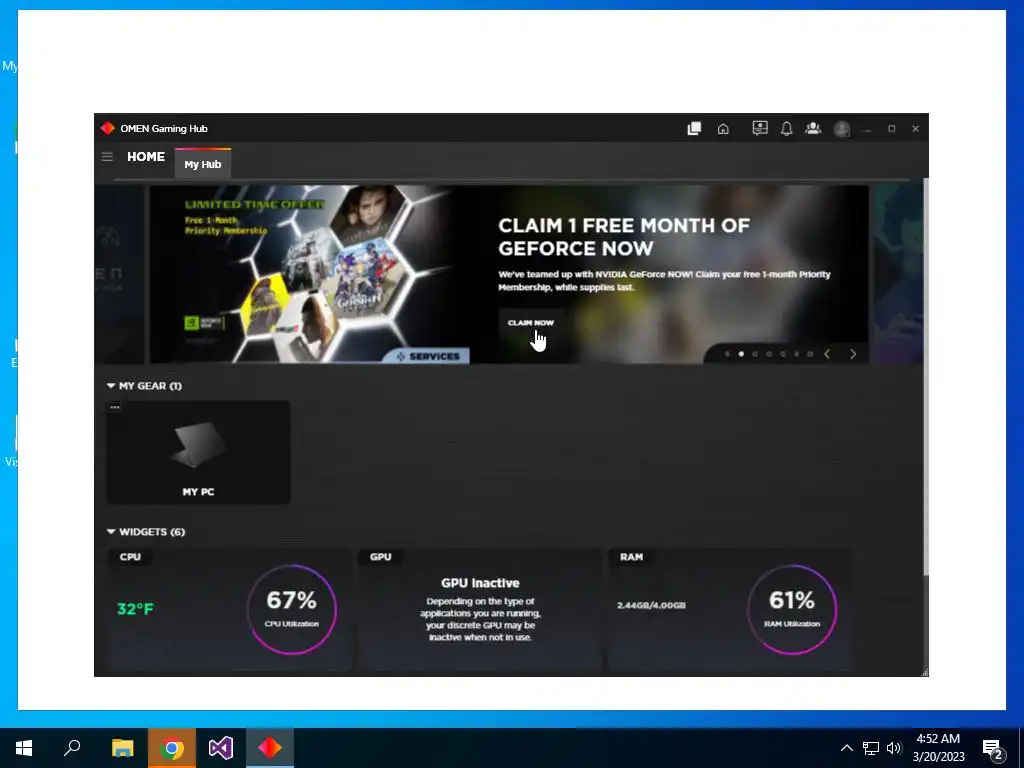Maximize the OMEN Gaming Hub window
Image resolution: width=1024 pixels, height=768 pixels.
[x=891, y=129]
